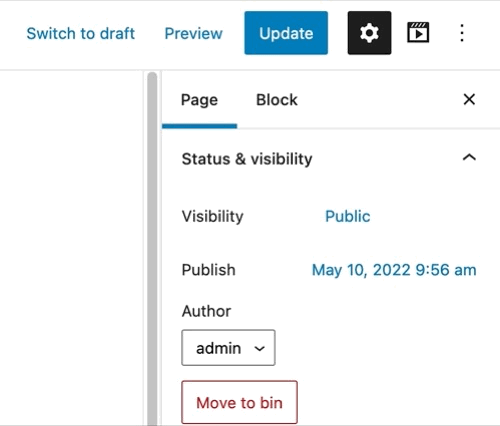This screenshot has width=500, height=426.
Task: Open the Author admin dropdown
Action: [x=228, y=348]
